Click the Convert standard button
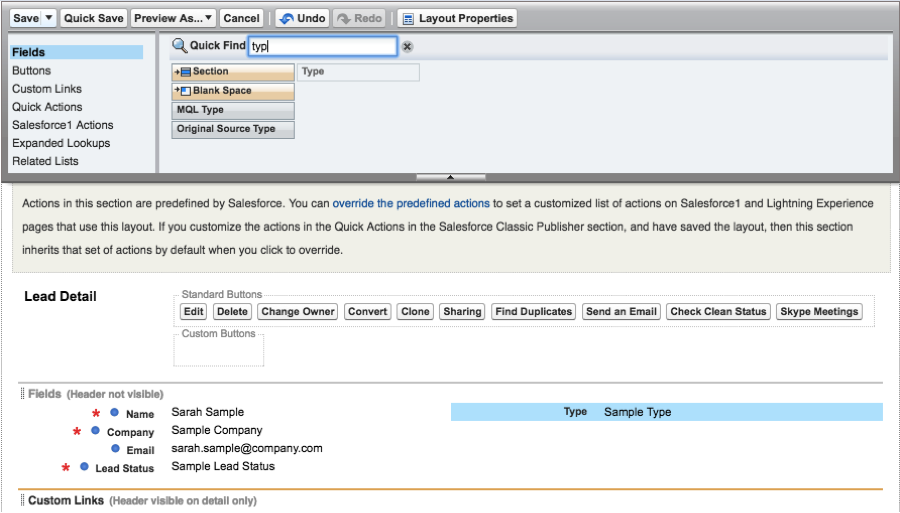The height and width of the screenshot is (513, 900). point(367,312)
